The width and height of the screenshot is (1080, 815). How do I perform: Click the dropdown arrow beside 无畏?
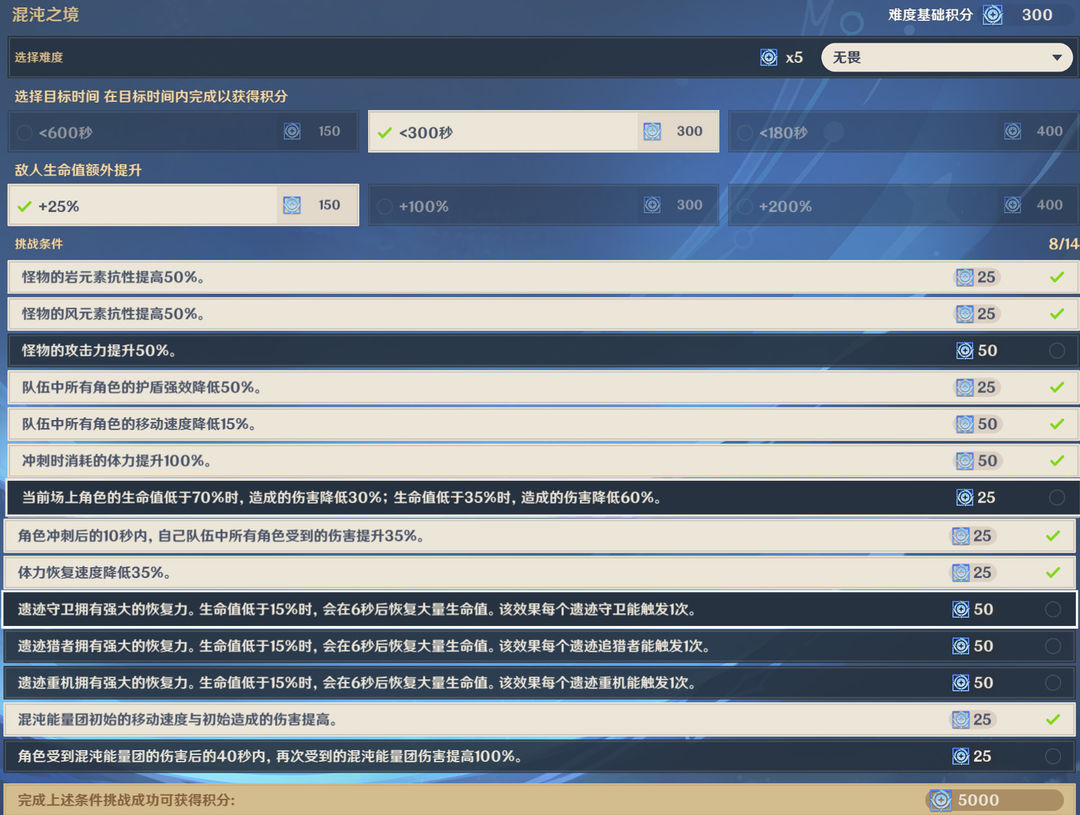1057,58
